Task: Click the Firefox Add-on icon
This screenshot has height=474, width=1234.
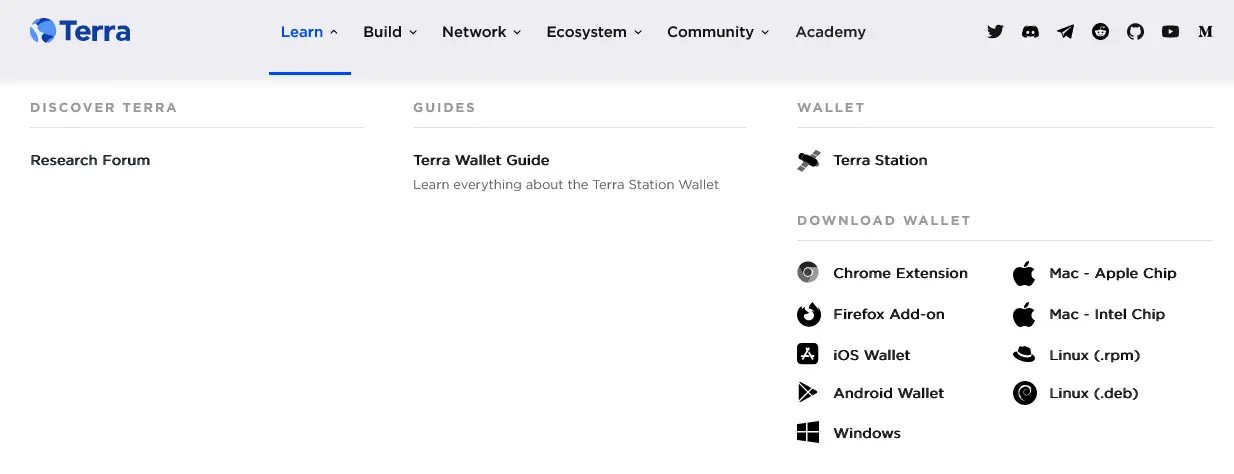Action: pyautogui.click(x=808, y=314)
